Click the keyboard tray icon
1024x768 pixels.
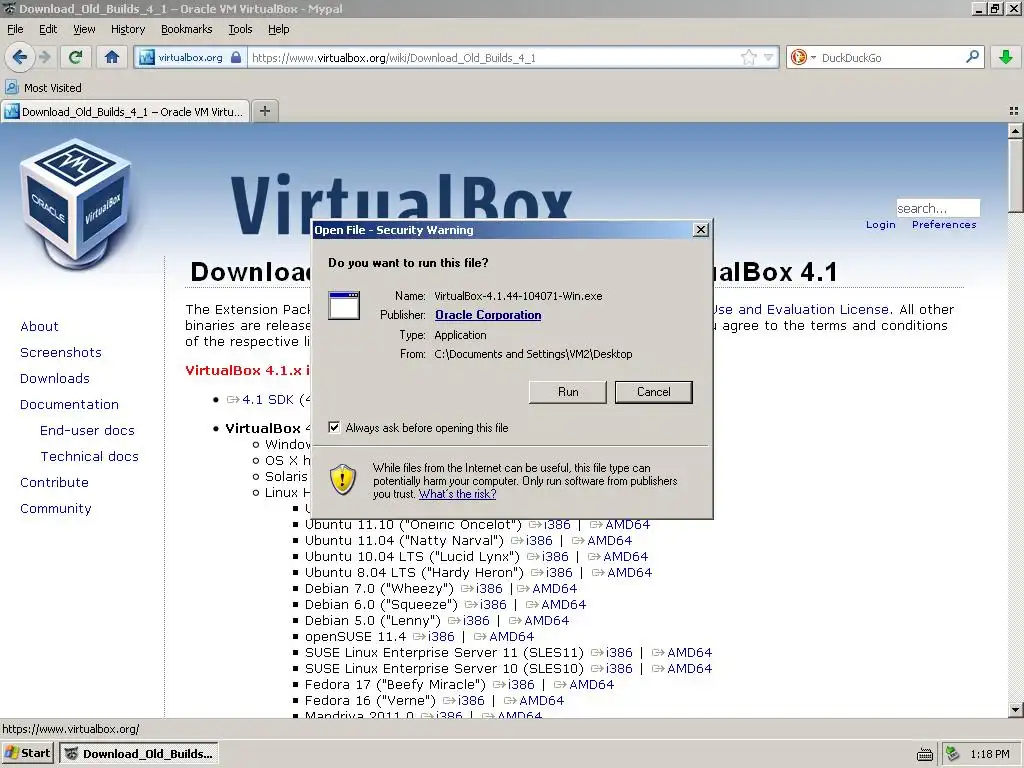[925, 754]
